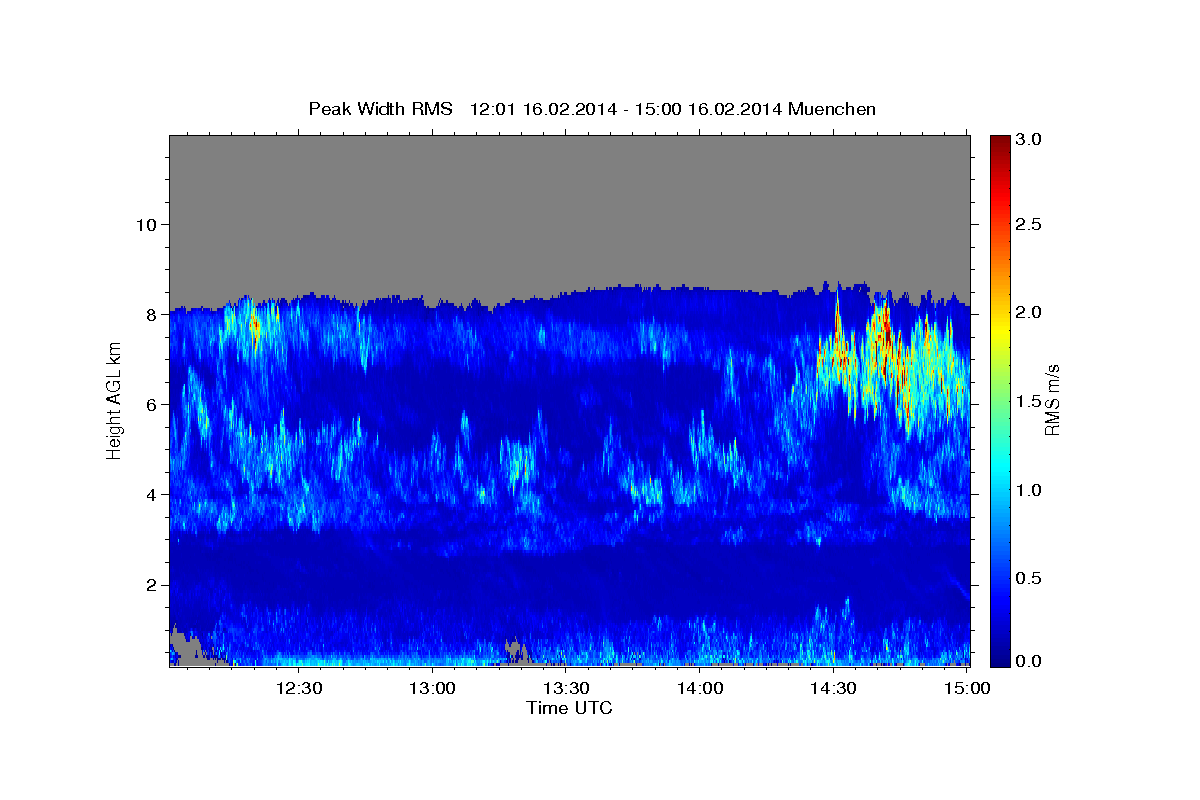
Task: Click the 12:30 time tick label
Action: click(299, 688)
